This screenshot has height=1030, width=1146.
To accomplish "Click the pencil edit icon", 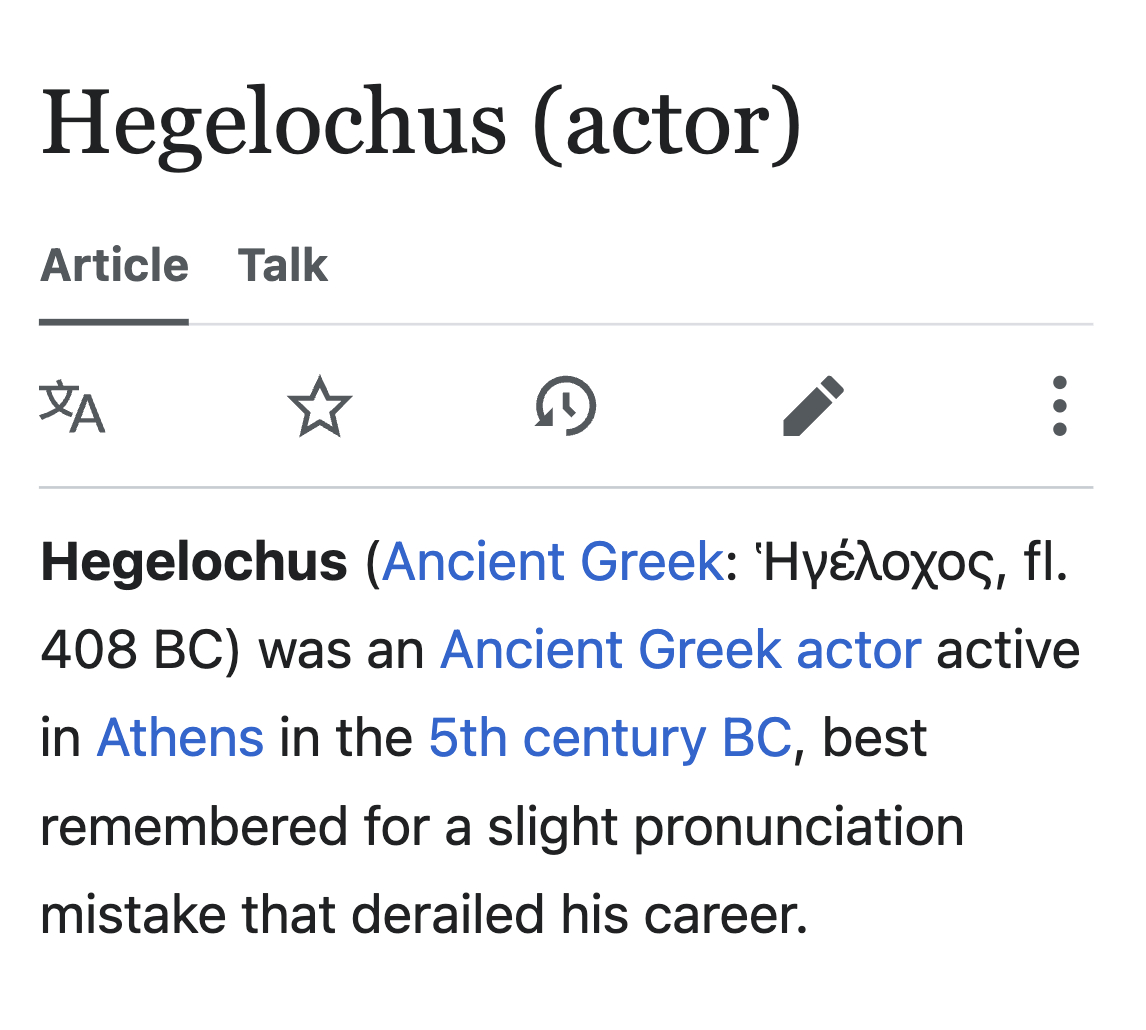I will [x=813, y=407].
